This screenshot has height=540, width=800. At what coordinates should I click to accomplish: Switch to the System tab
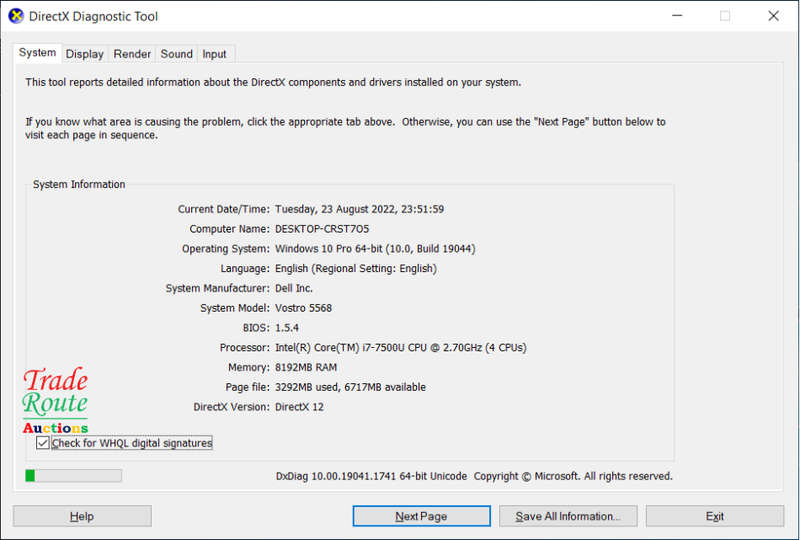point(37,53)
